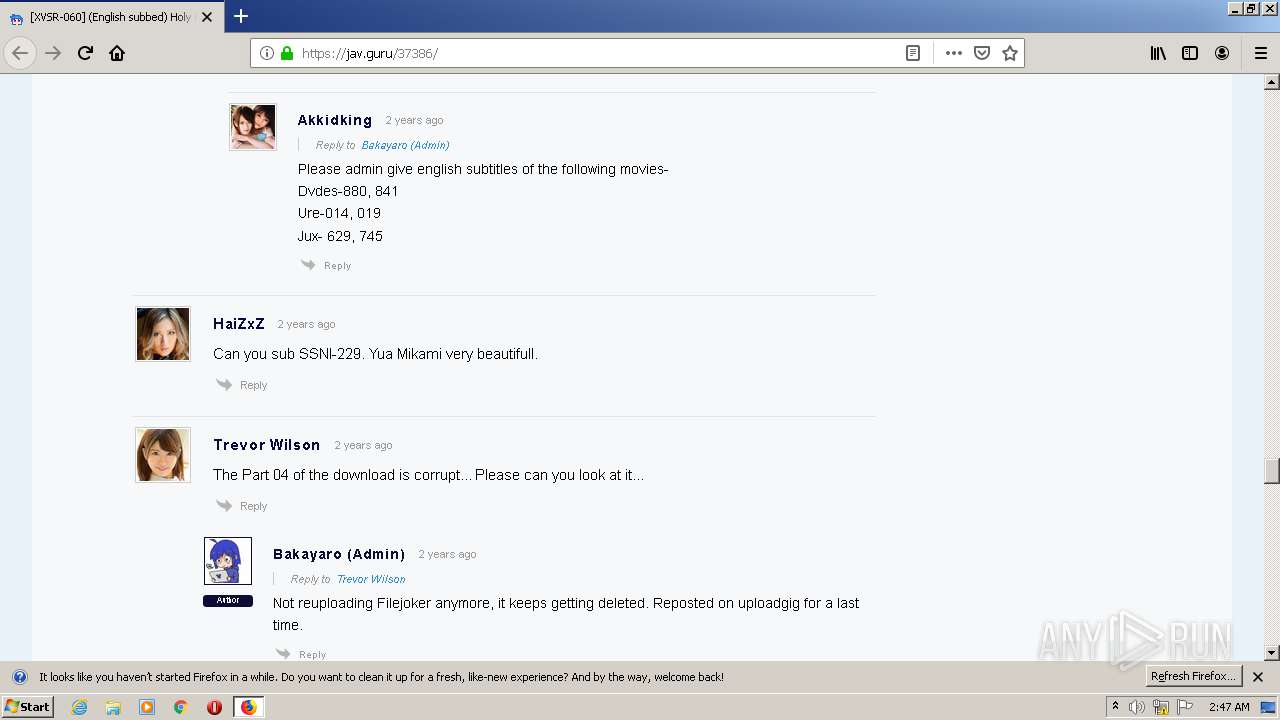Viewport: 1280px width, 720px height.
Task: Go forward to the next page
Action: (x=53, y=53)
